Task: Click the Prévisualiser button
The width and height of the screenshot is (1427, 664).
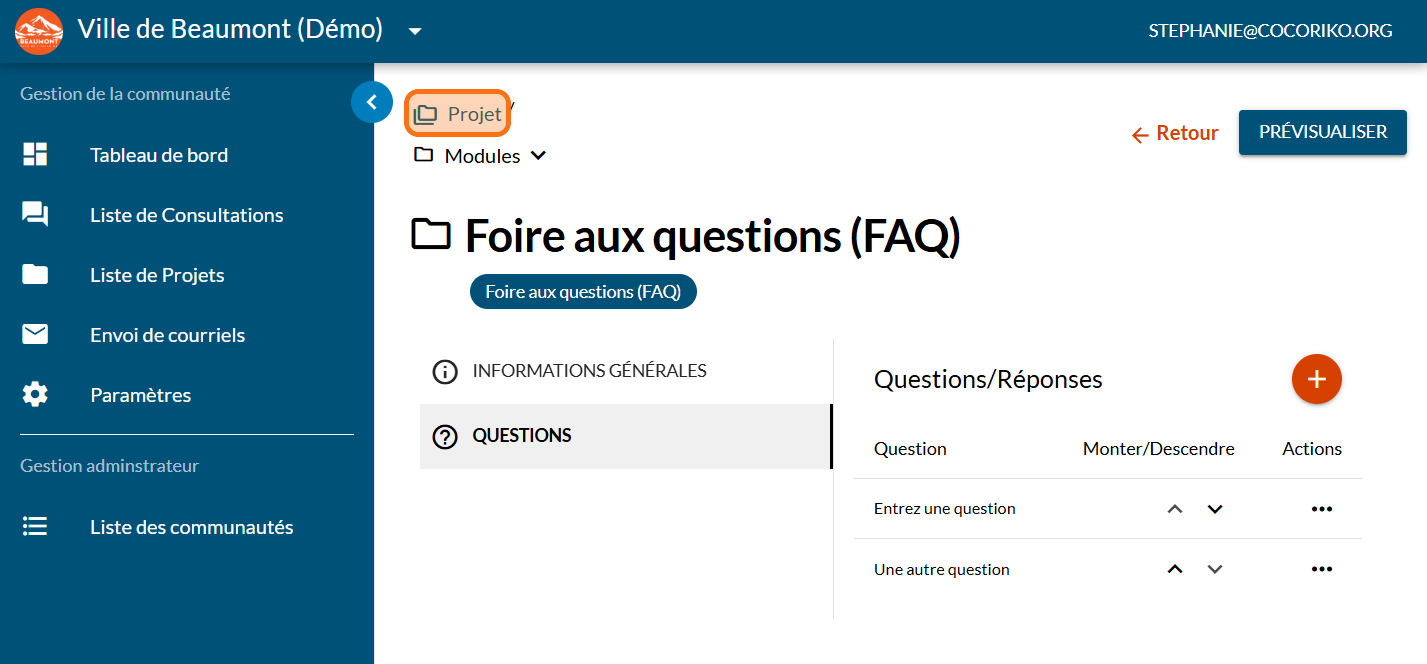Action: [1322, 132]
